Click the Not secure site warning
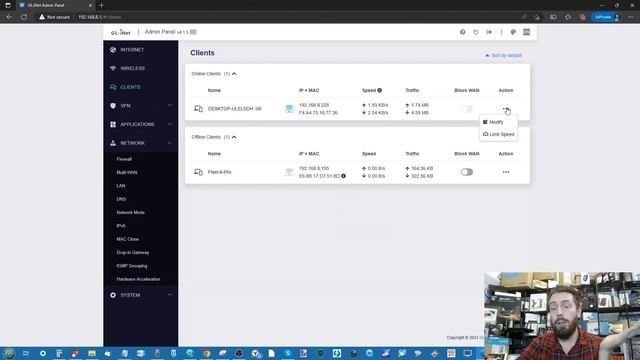 pyautogui.click(x=55, y=17)
